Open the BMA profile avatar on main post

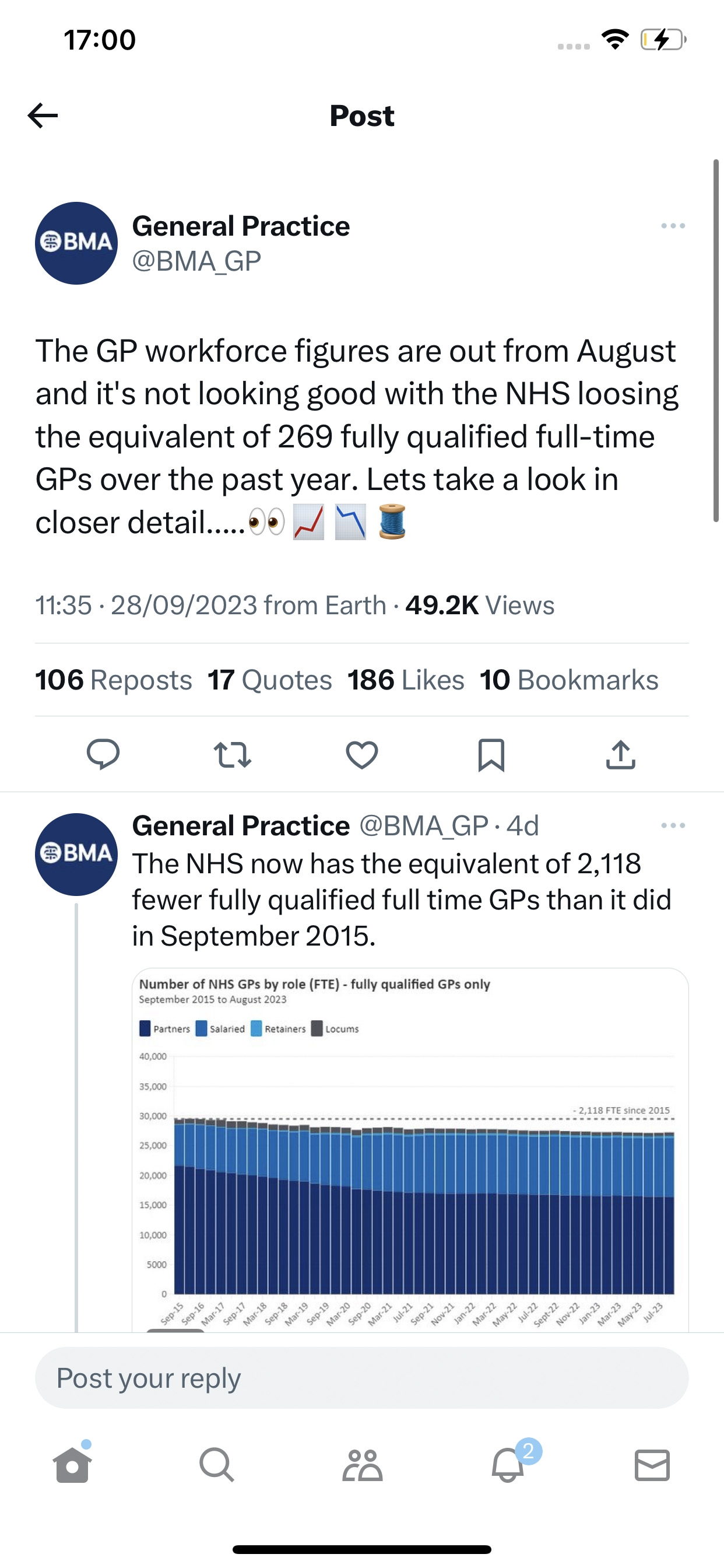coord(76,243)
